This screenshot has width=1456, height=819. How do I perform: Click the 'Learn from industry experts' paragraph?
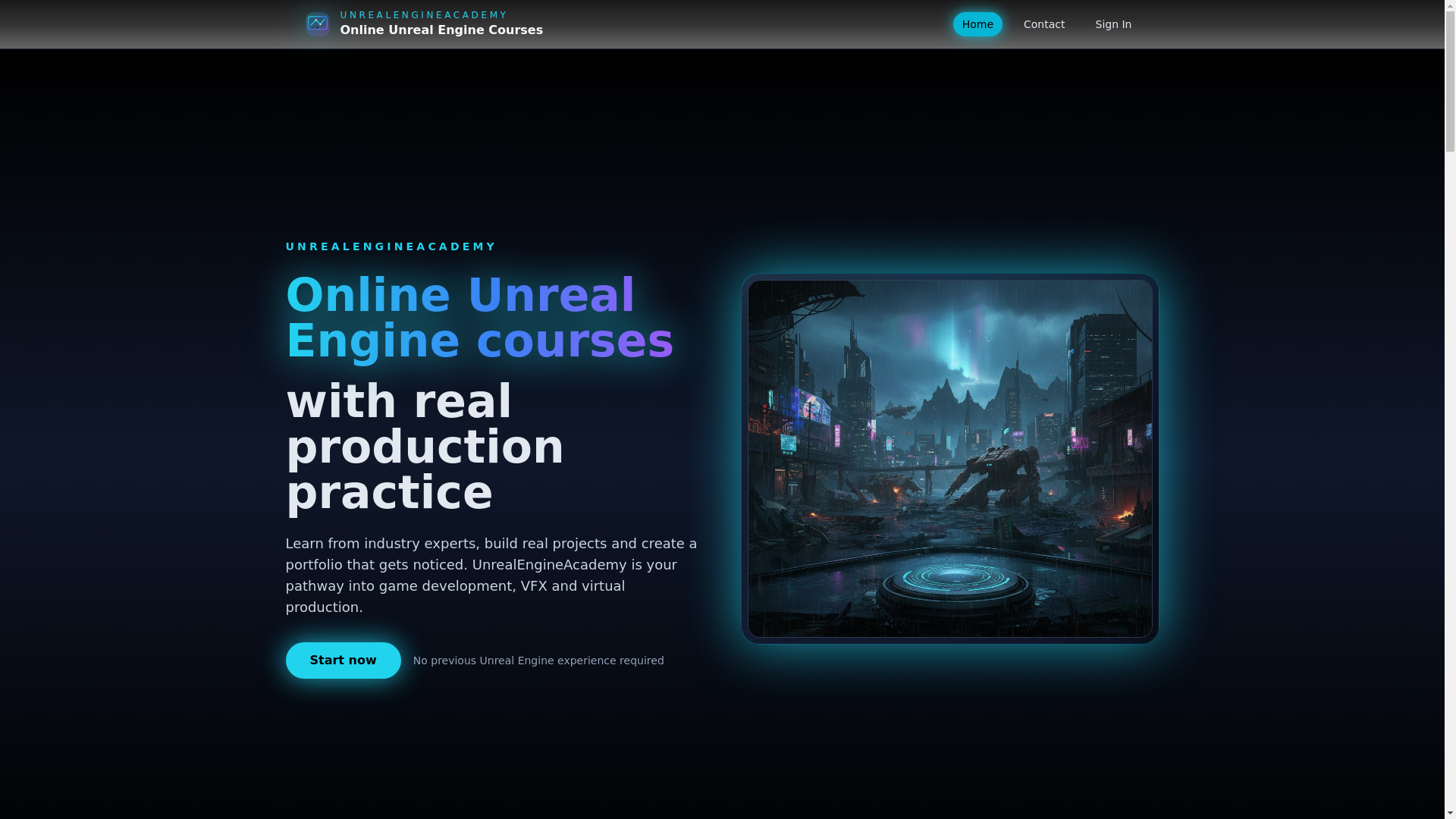pos(491,576)
